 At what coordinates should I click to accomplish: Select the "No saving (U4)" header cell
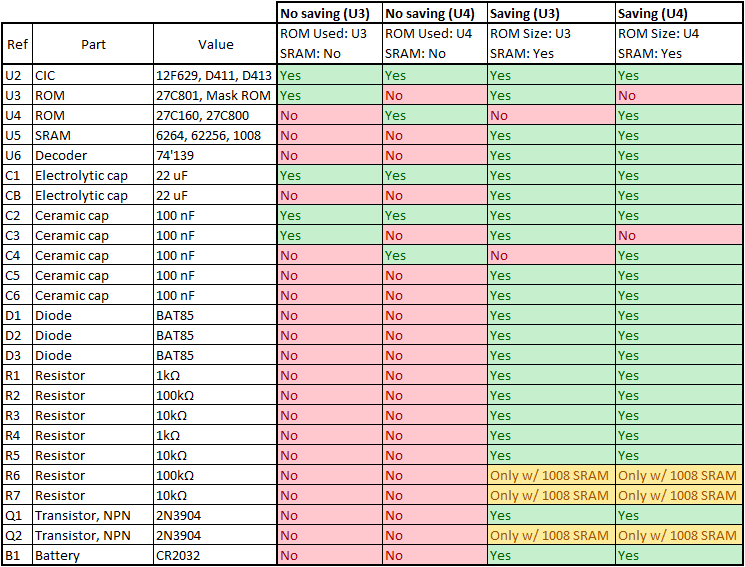[x=434, y=13]
